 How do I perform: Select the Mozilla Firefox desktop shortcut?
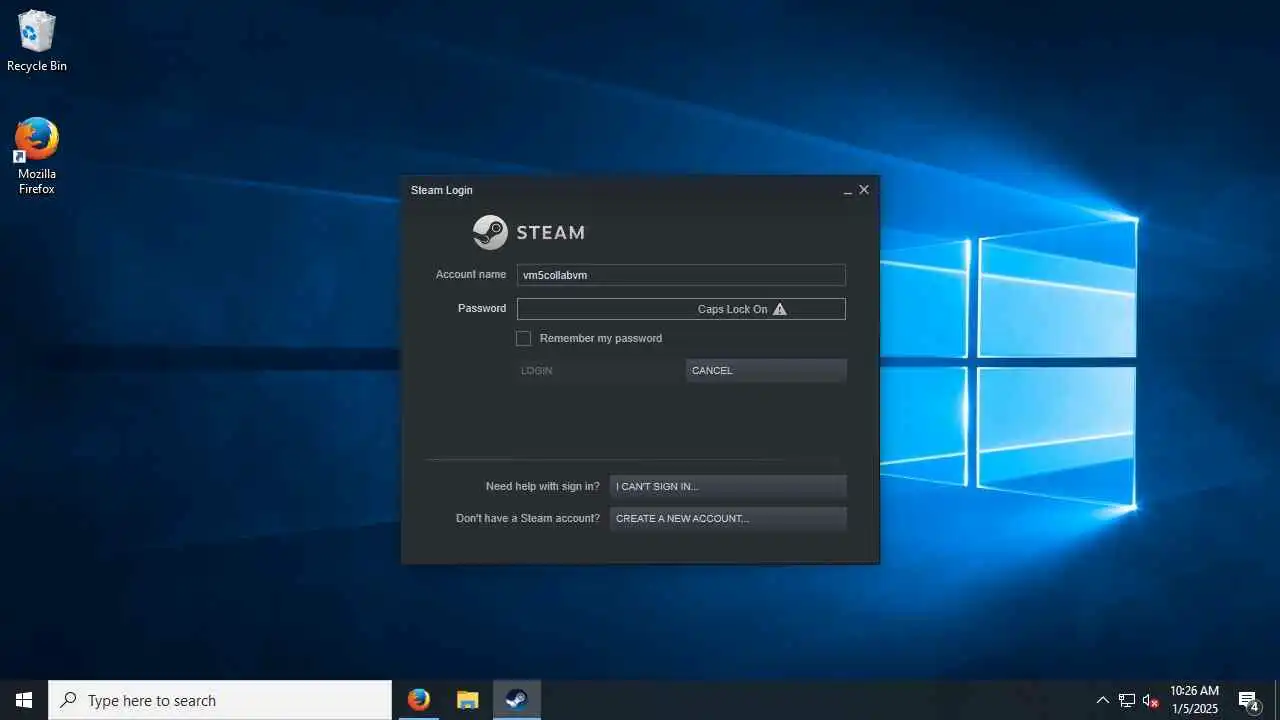(x=37, y=156)
